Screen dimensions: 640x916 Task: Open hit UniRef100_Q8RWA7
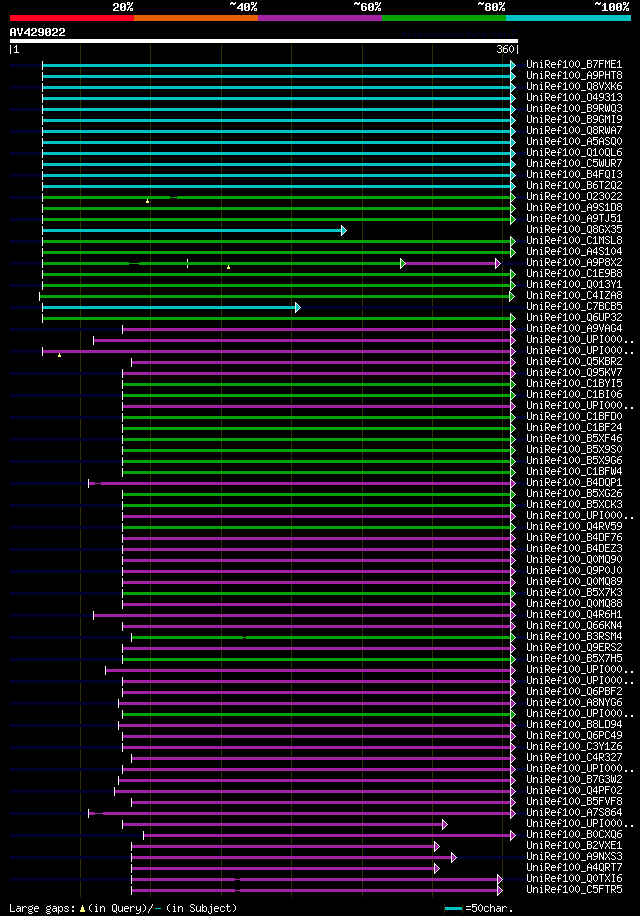[574, 130]
